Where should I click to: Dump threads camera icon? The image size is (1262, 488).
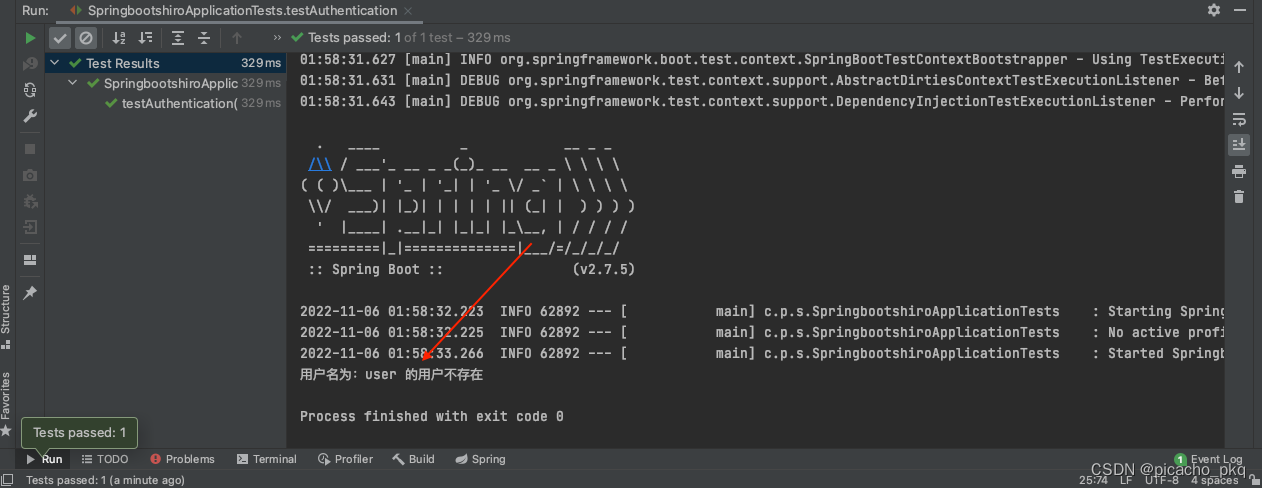pyautogui.click(x=30, y=175)
